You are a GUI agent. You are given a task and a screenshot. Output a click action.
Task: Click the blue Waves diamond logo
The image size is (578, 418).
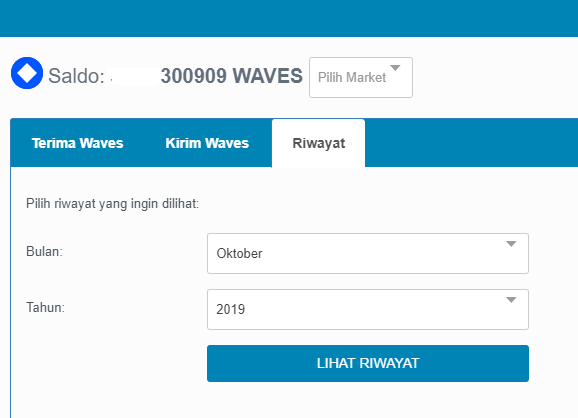click(27, 73)
